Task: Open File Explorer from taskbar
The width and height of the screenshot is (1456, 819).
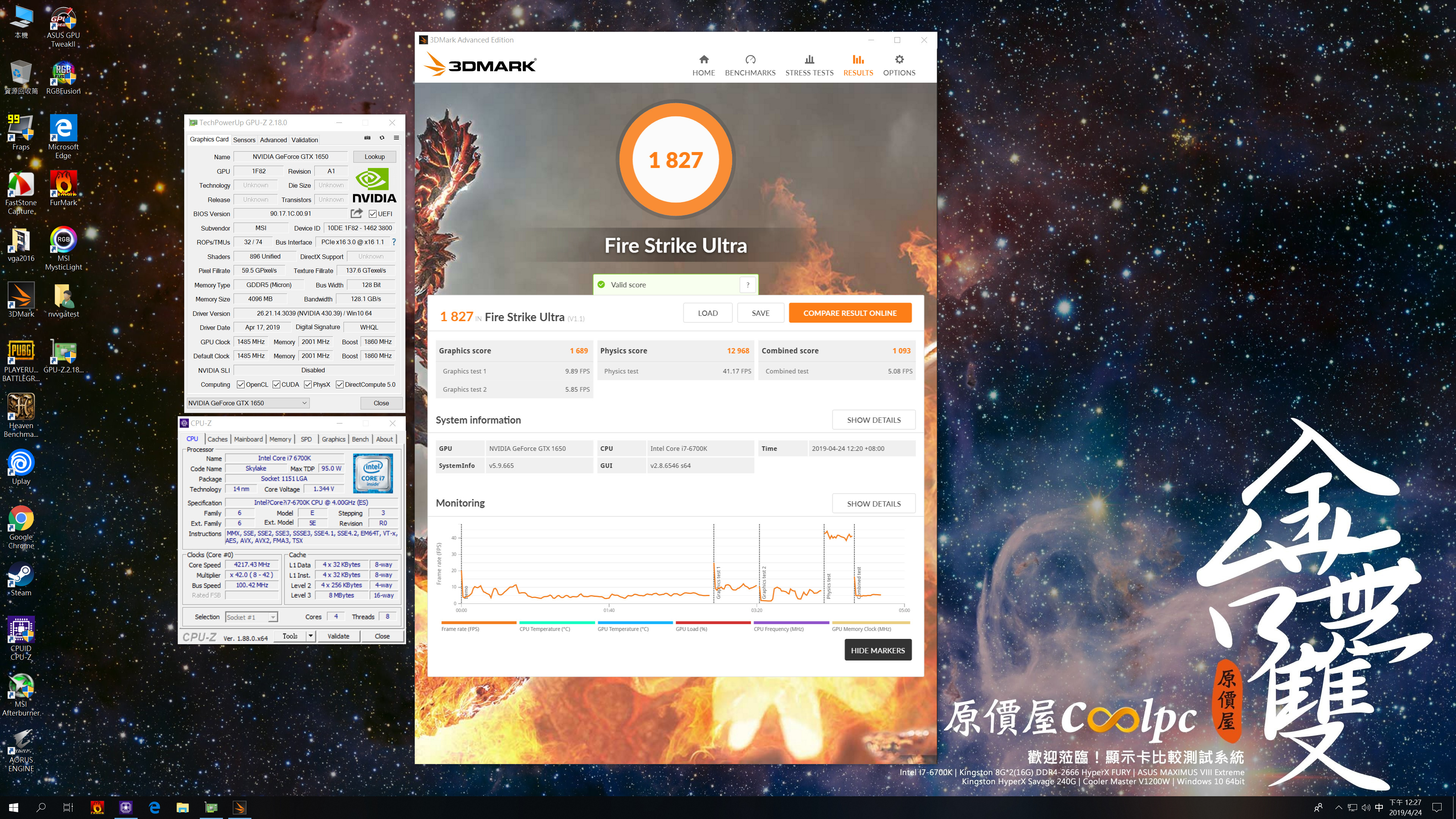Action: pos(182,808)
